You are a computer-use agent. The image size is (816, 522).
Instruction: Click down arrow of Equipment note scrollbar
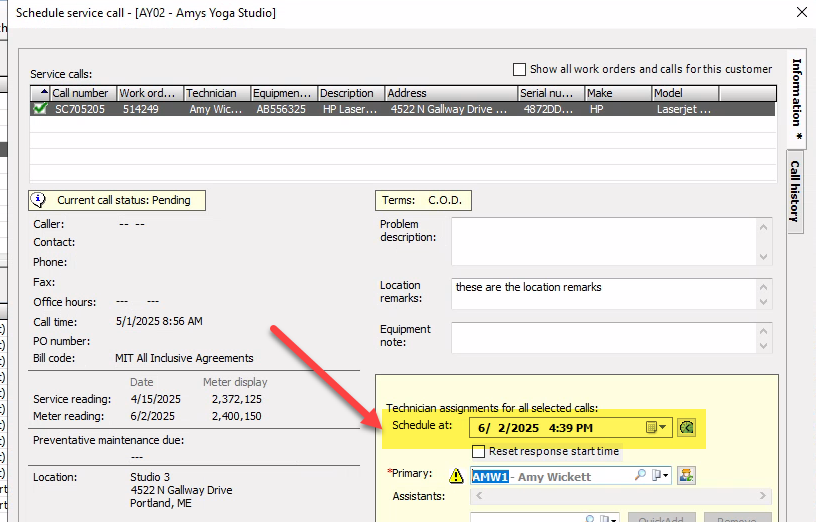[763, 346]
